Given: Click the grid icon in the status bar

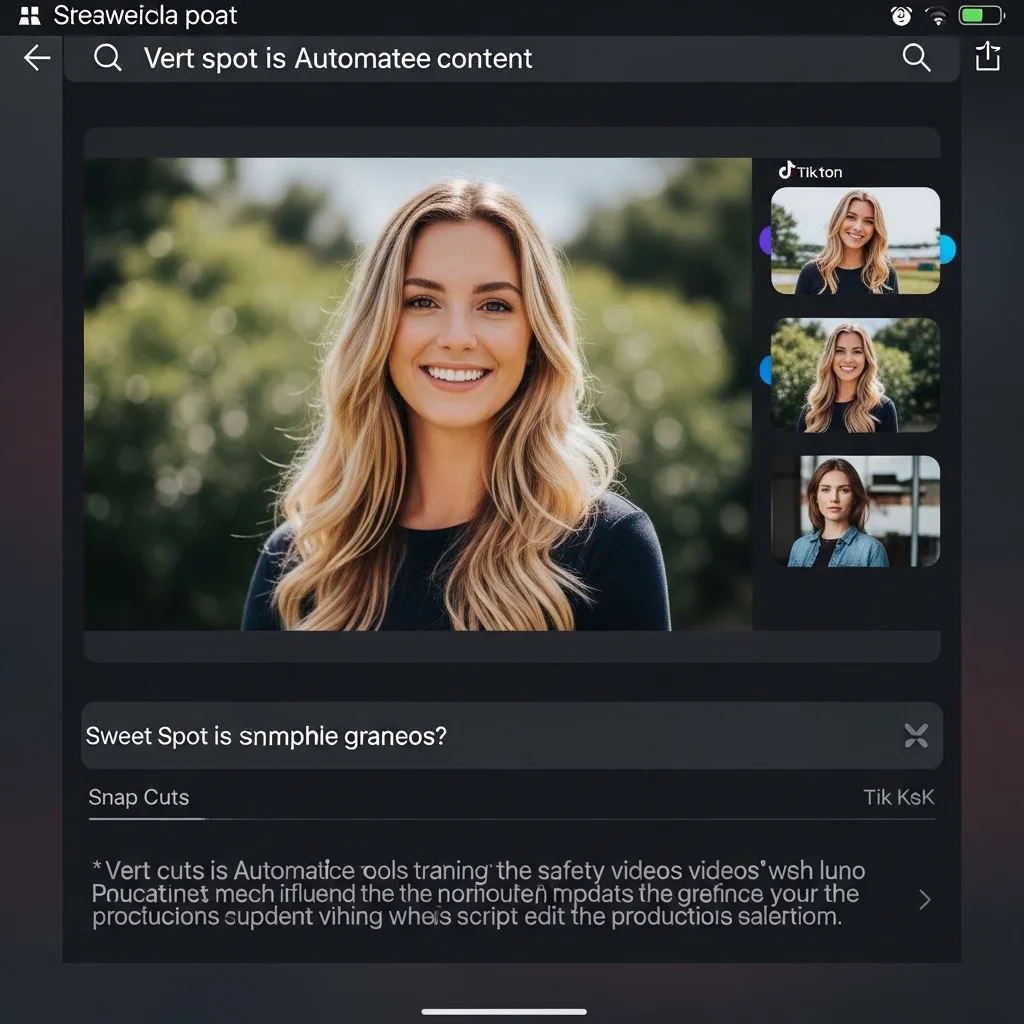Looking at the screenshot, I should pos(29,16).
